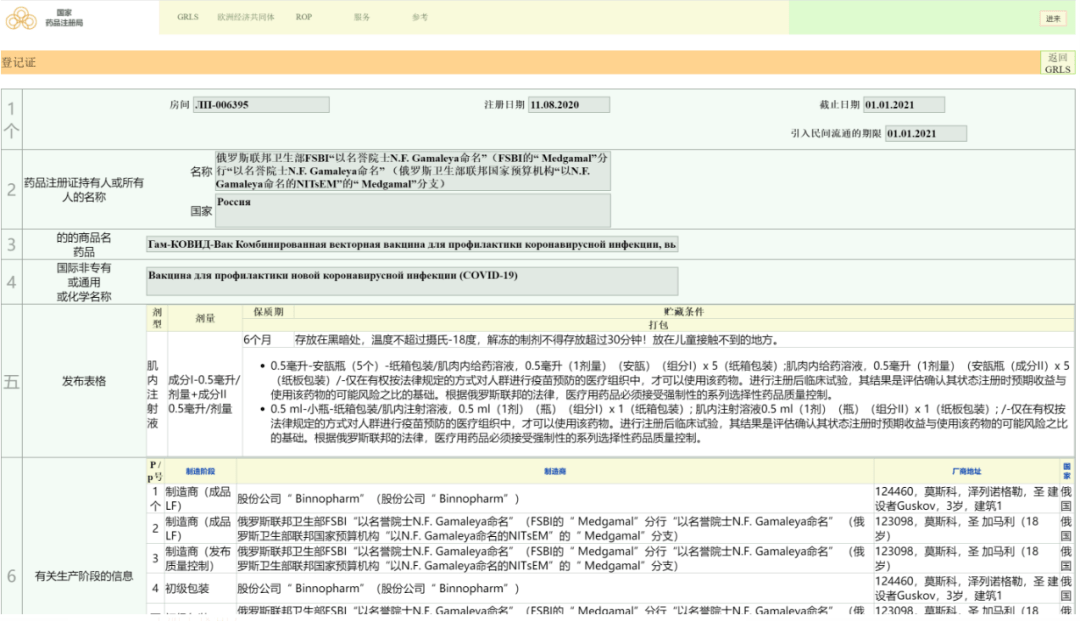Click the 国家 field showing Россия

(x=411, y=211)
